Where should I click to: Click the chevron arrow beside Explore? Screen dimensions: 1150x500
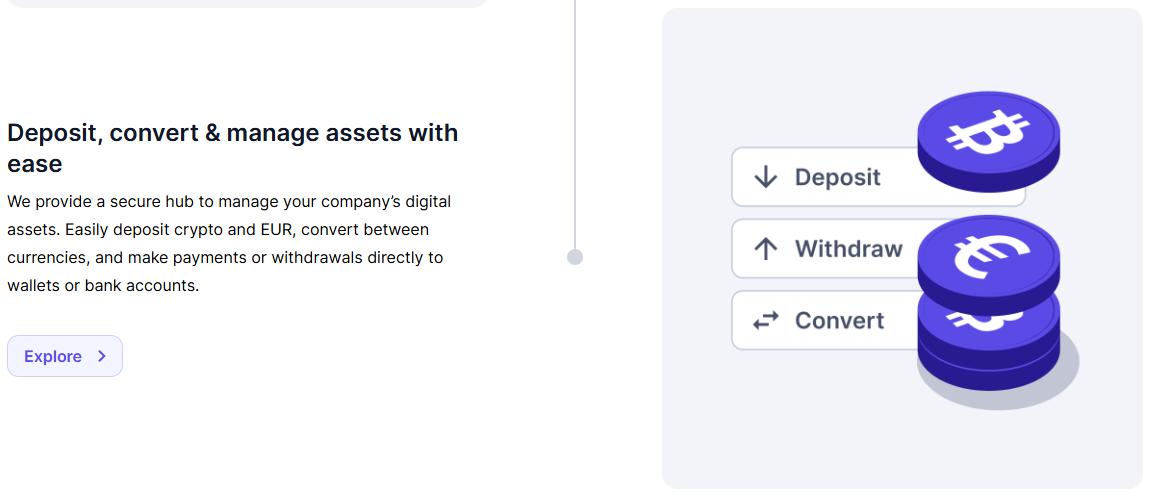point(102,356)
